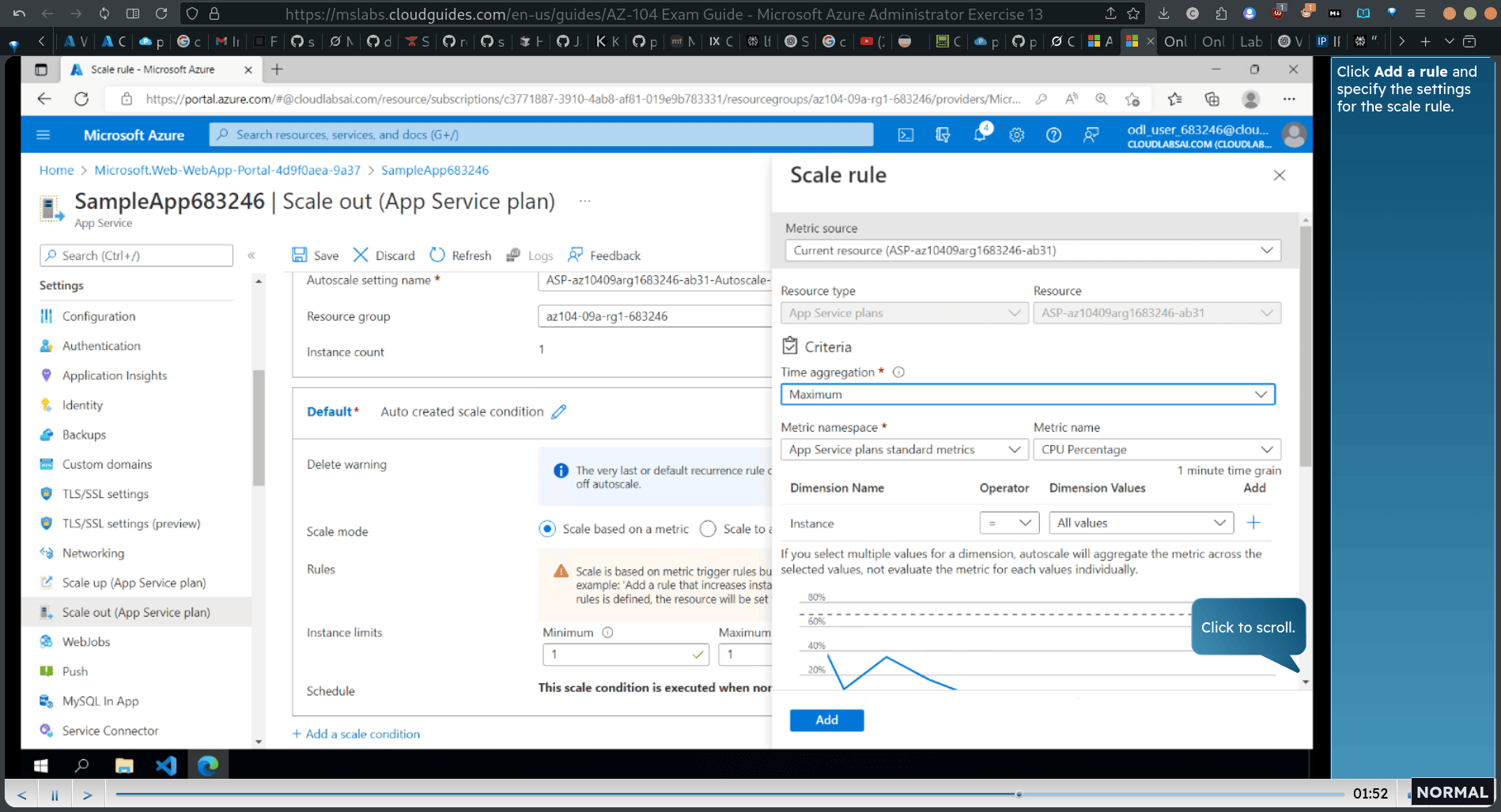Open Scale out (App Service plan)

(x=136, y=613)
